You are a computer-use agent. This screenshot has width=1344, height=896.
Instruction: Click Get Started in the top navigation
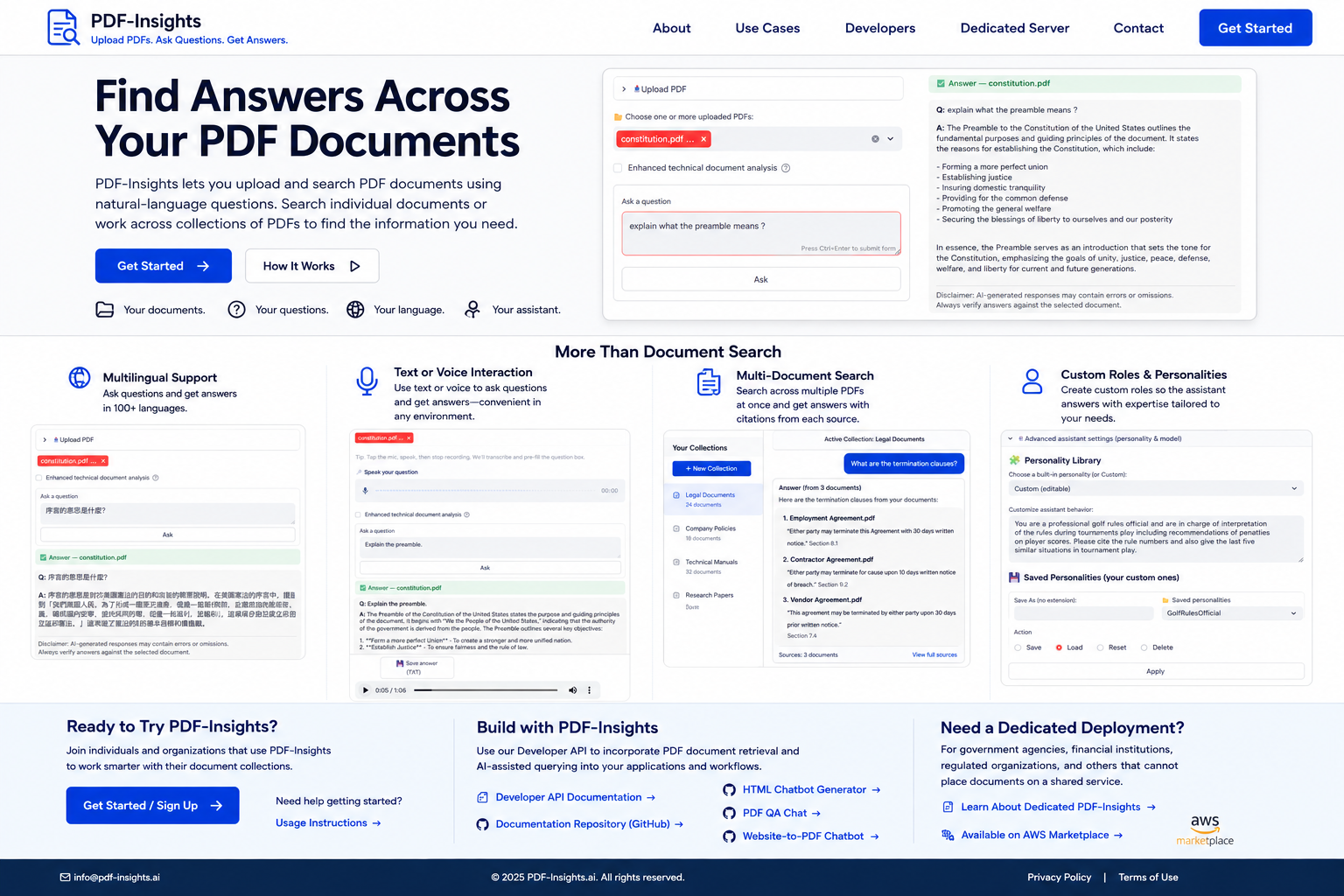click(x=1256, y=28)
